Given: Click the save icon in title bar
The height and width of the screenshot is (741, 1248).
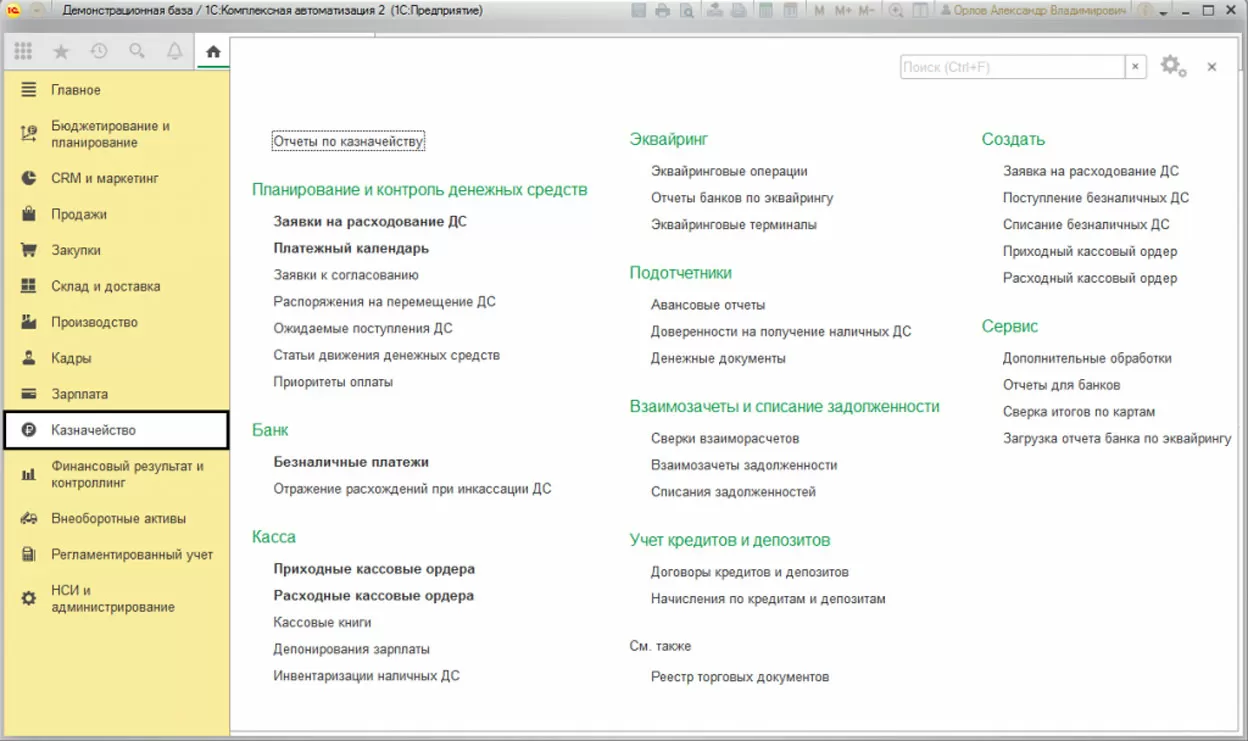Looking at the screenshot, I should click(639, 10).
